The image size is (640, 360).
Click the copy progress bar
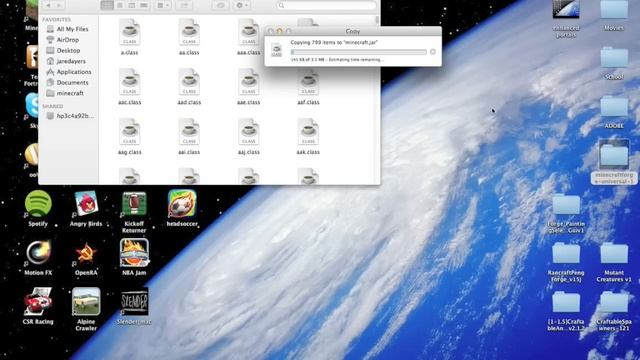(359, 52)
